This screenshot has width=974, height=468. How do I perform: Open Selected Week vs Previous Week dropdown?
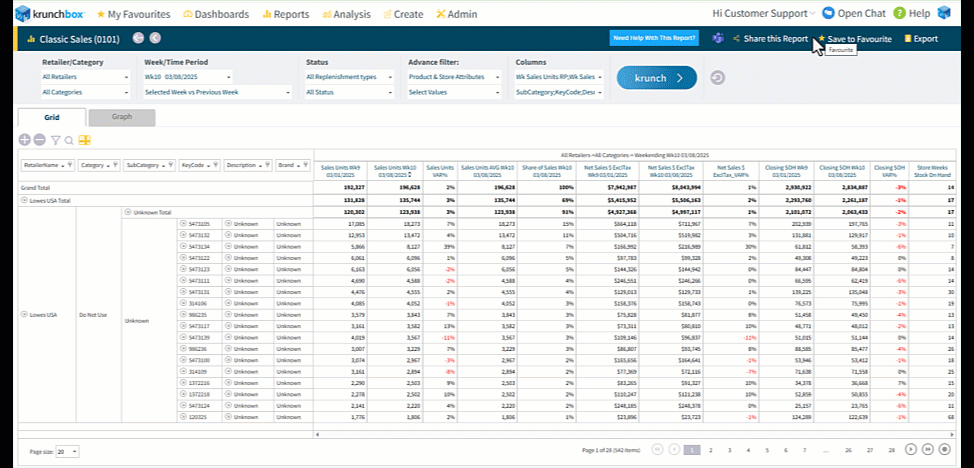coord(217,93)
